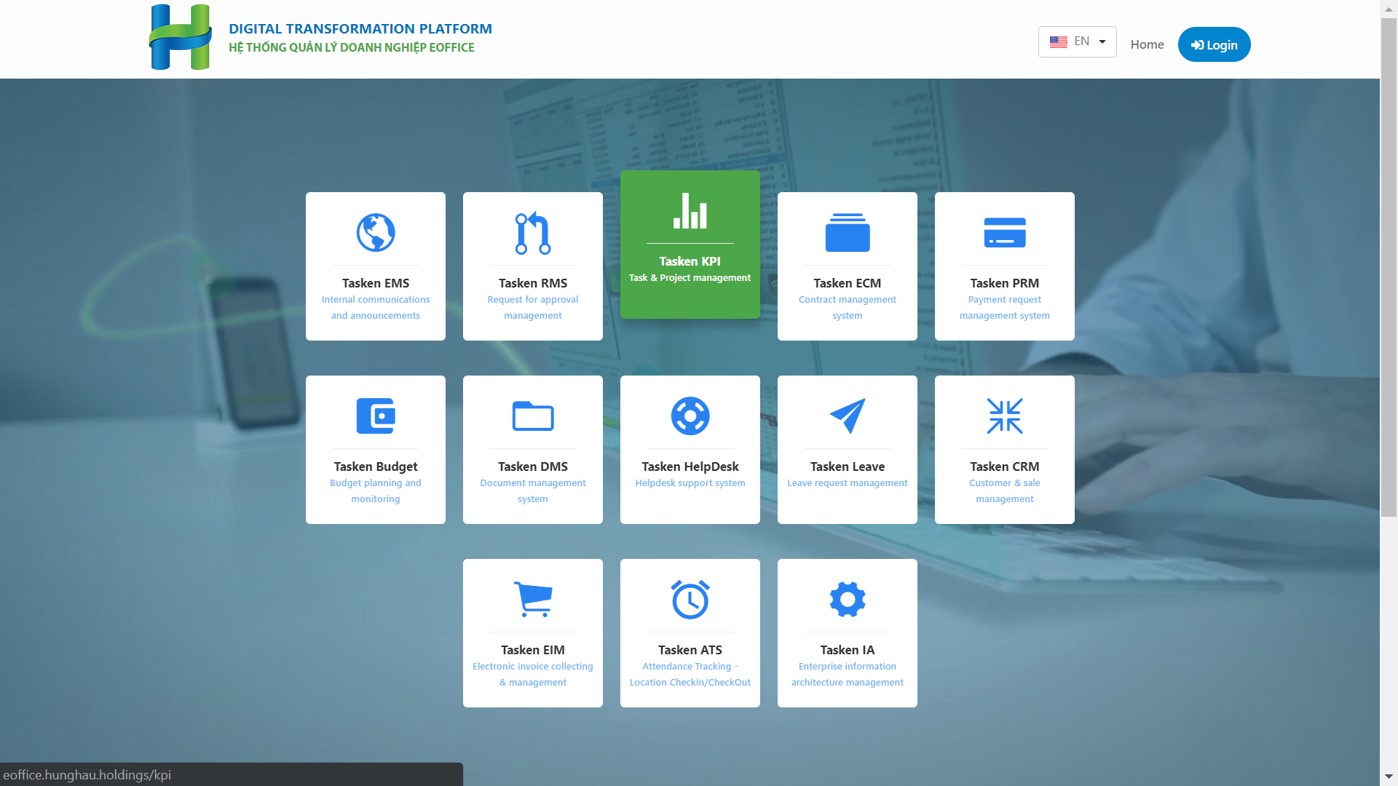
Task: Open the Tasken EIM shopping cart icon
Action: (532, 599)
